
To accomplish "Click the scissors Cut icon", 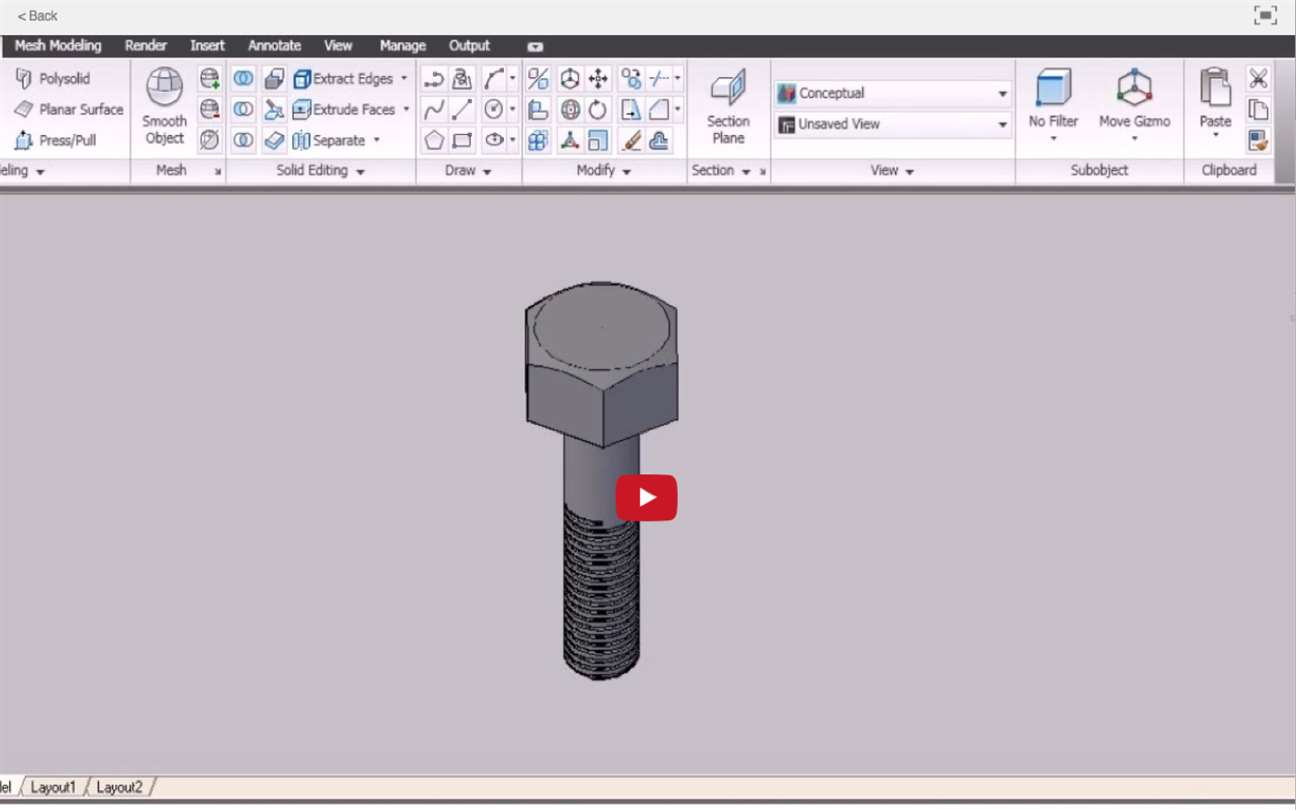I will 1258,79.
